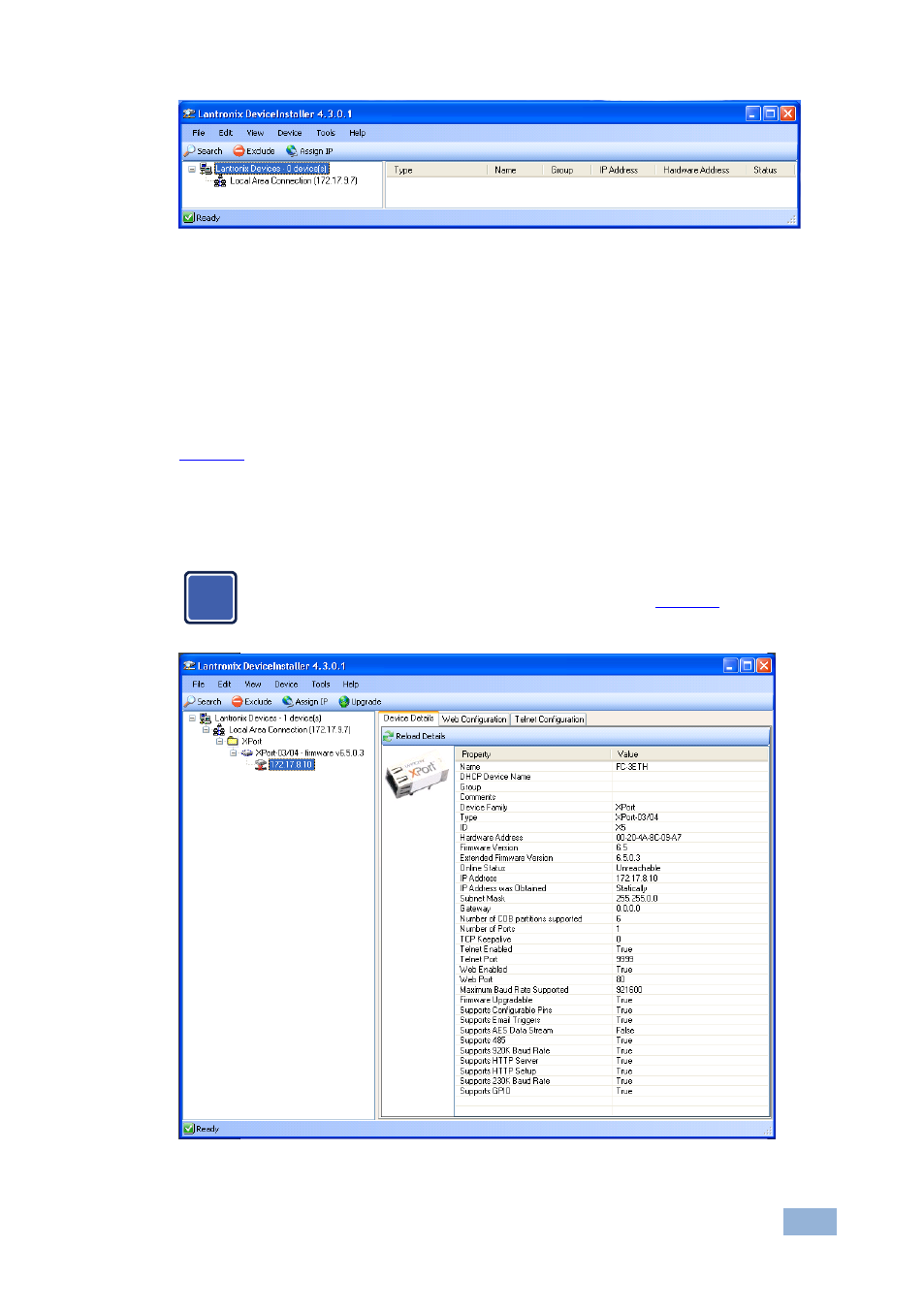Collapse the Lantronix Devices - 1 device(s) root

[x=192, y=719]
